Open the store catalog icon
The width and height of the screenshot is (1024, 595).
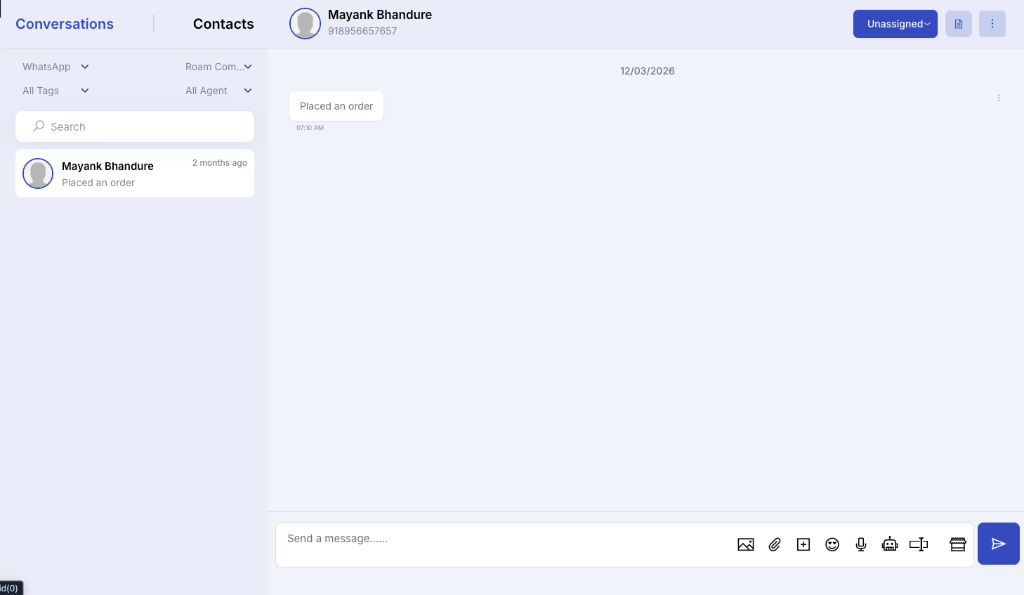click(x=957, y=544)
